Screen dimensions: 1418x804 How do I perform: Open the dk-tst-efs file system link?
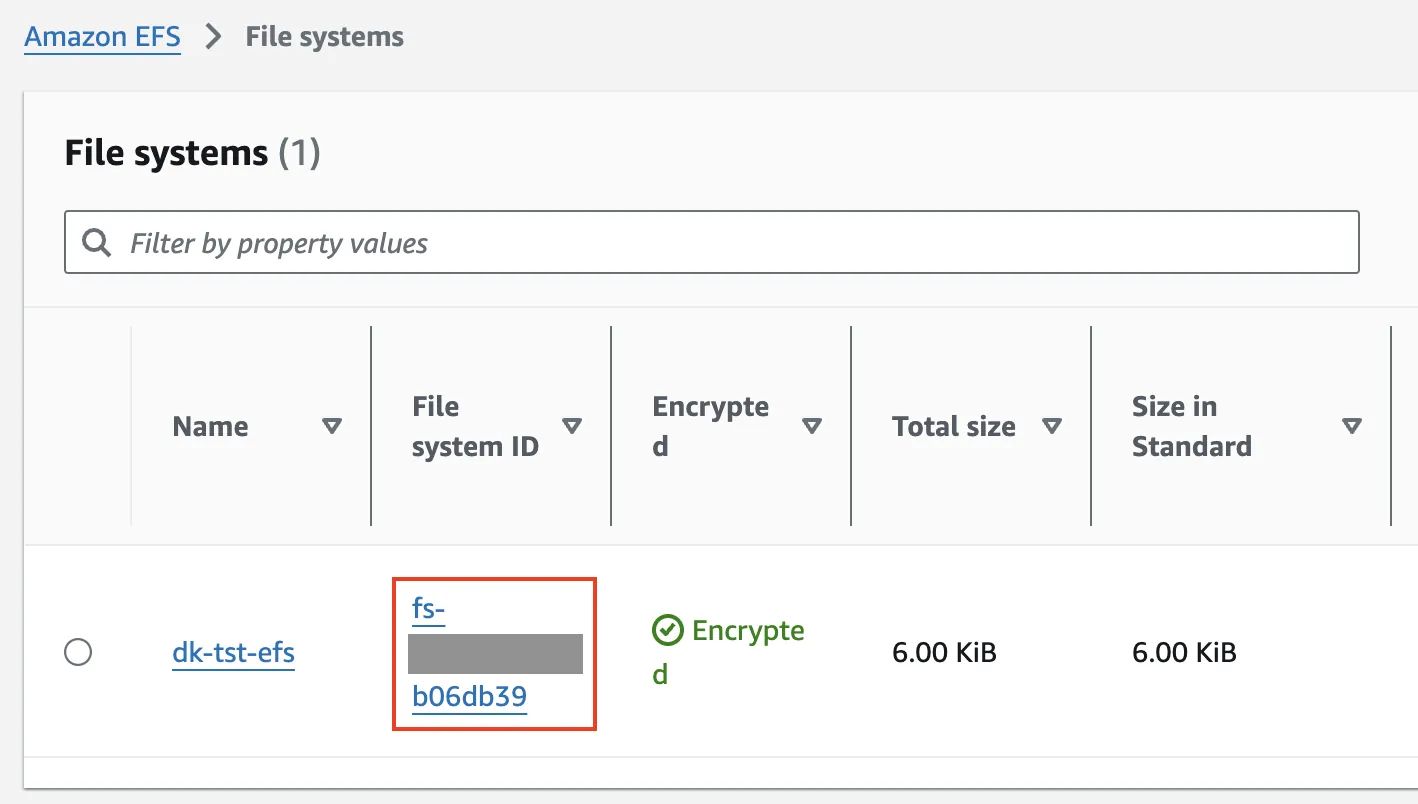coord(234,653)
